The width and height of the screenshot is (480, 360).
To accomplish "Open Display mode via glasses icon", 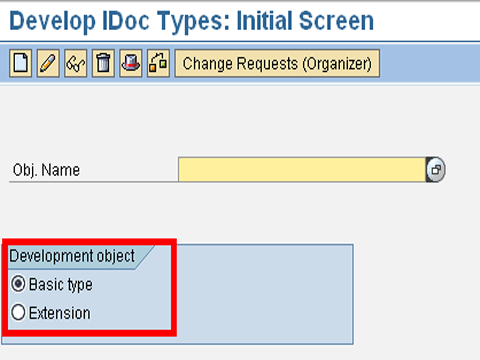I will (x=76, y=63).
